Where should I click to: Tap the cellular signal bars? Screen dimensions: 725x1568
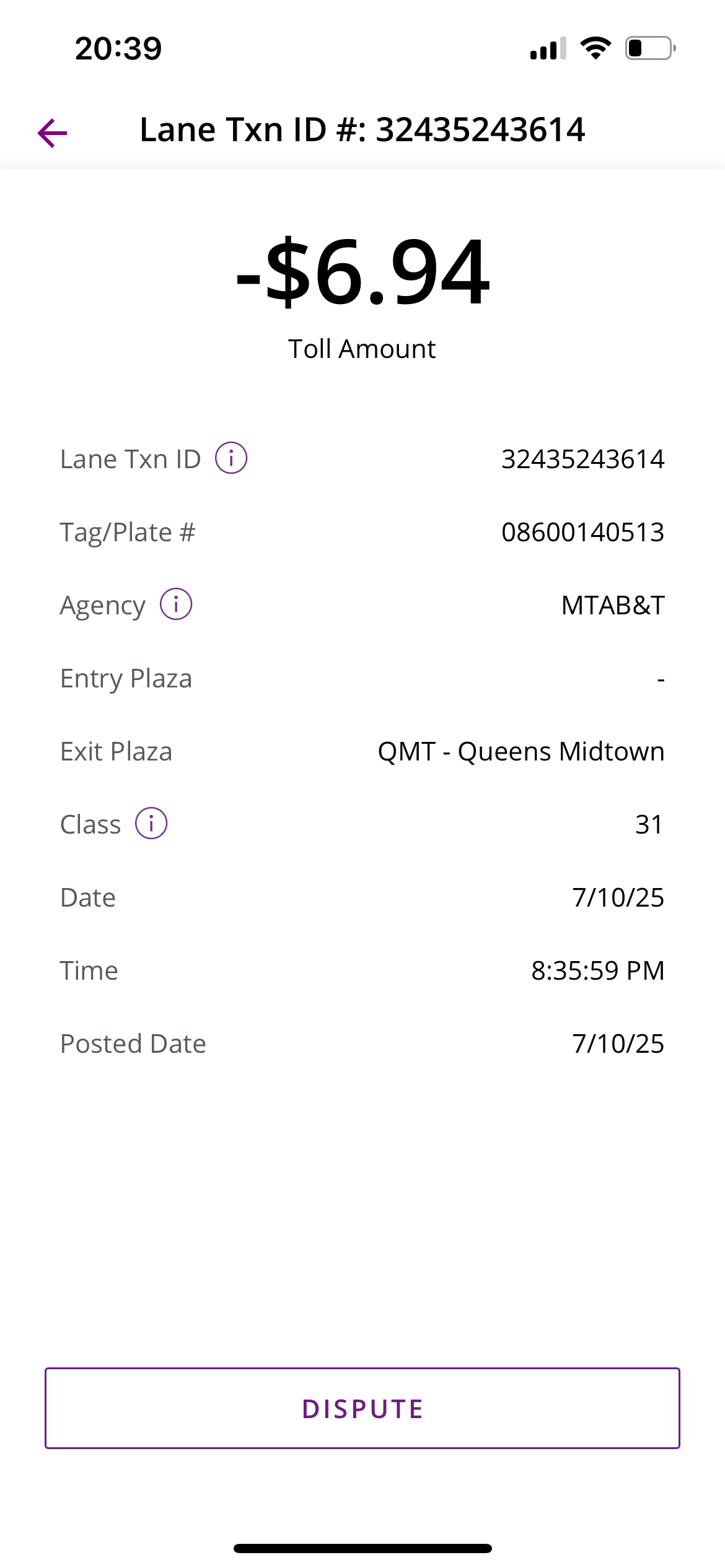(548, 48)
